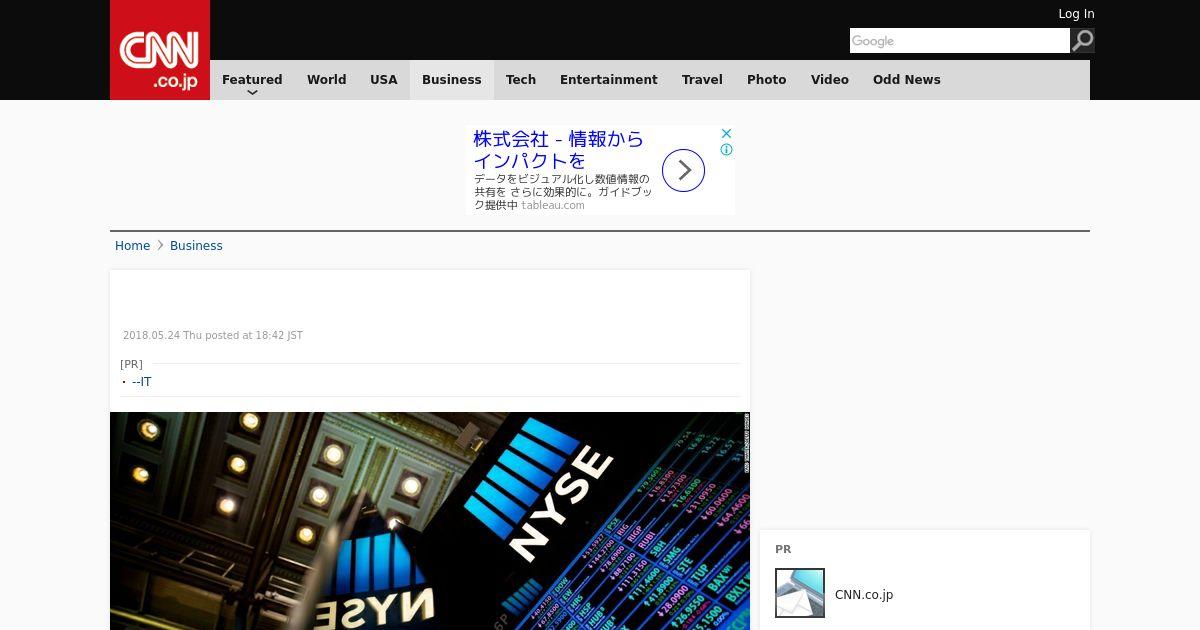
Task: Open the Video section
Action: 830,80
